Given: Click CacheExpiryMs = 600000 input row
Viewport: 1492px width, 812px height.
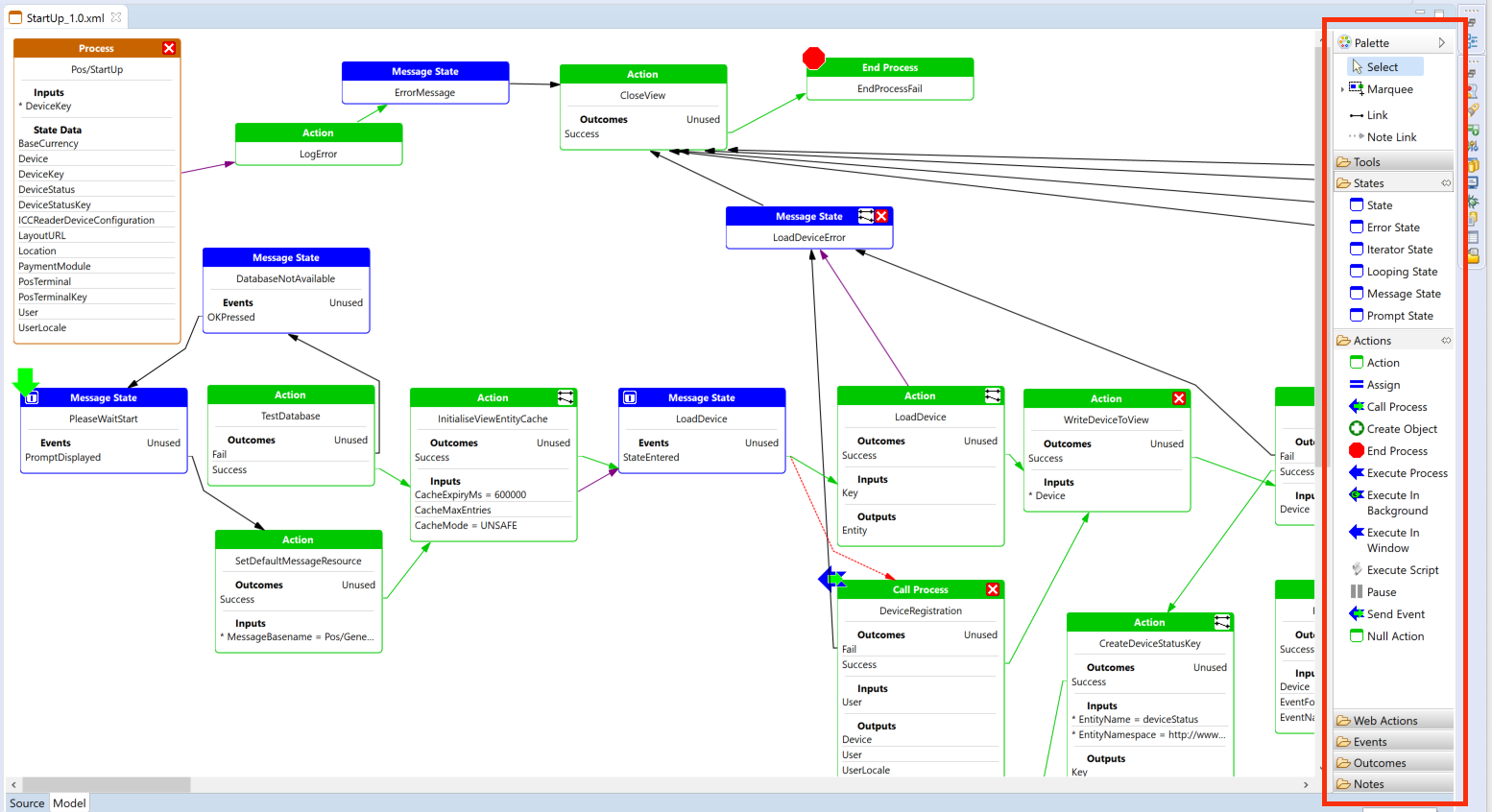Looking at the screenshot, I should tap(470, 495).
